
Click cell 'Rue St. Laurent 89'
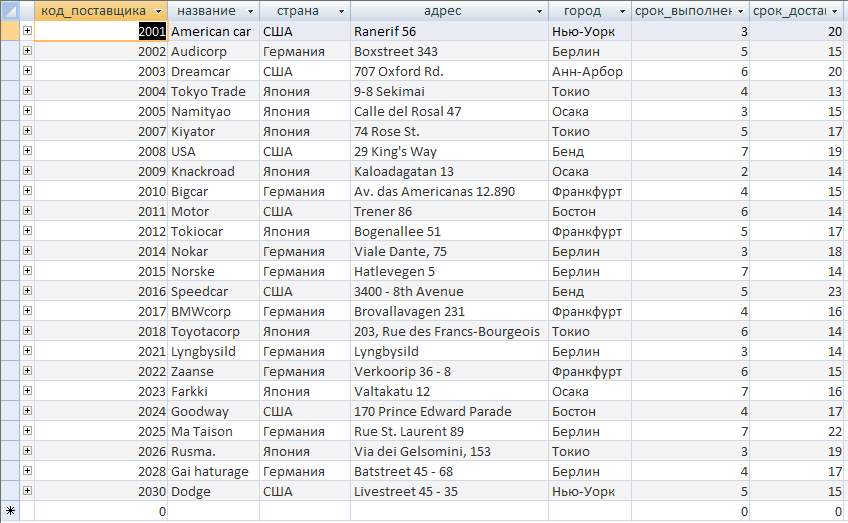[x=449, y=432]
